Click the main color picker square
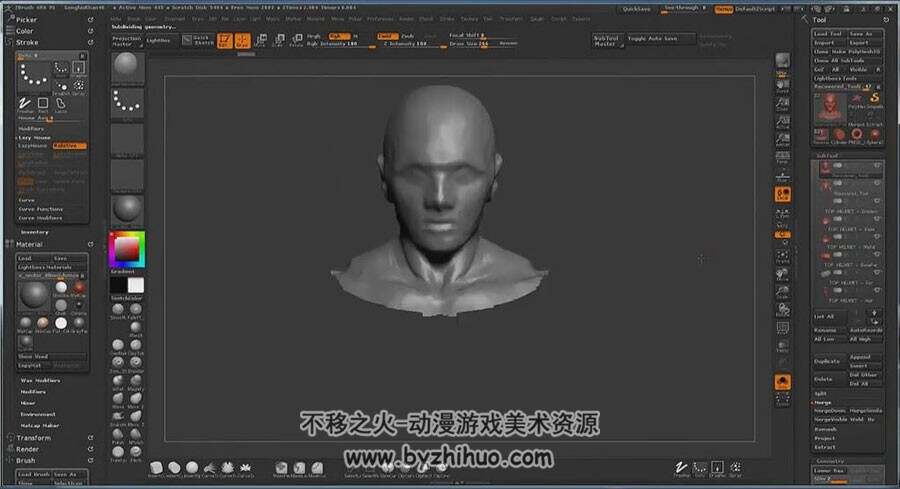The width and height of the screenshot is (900, 489). [x=127, y=249]
